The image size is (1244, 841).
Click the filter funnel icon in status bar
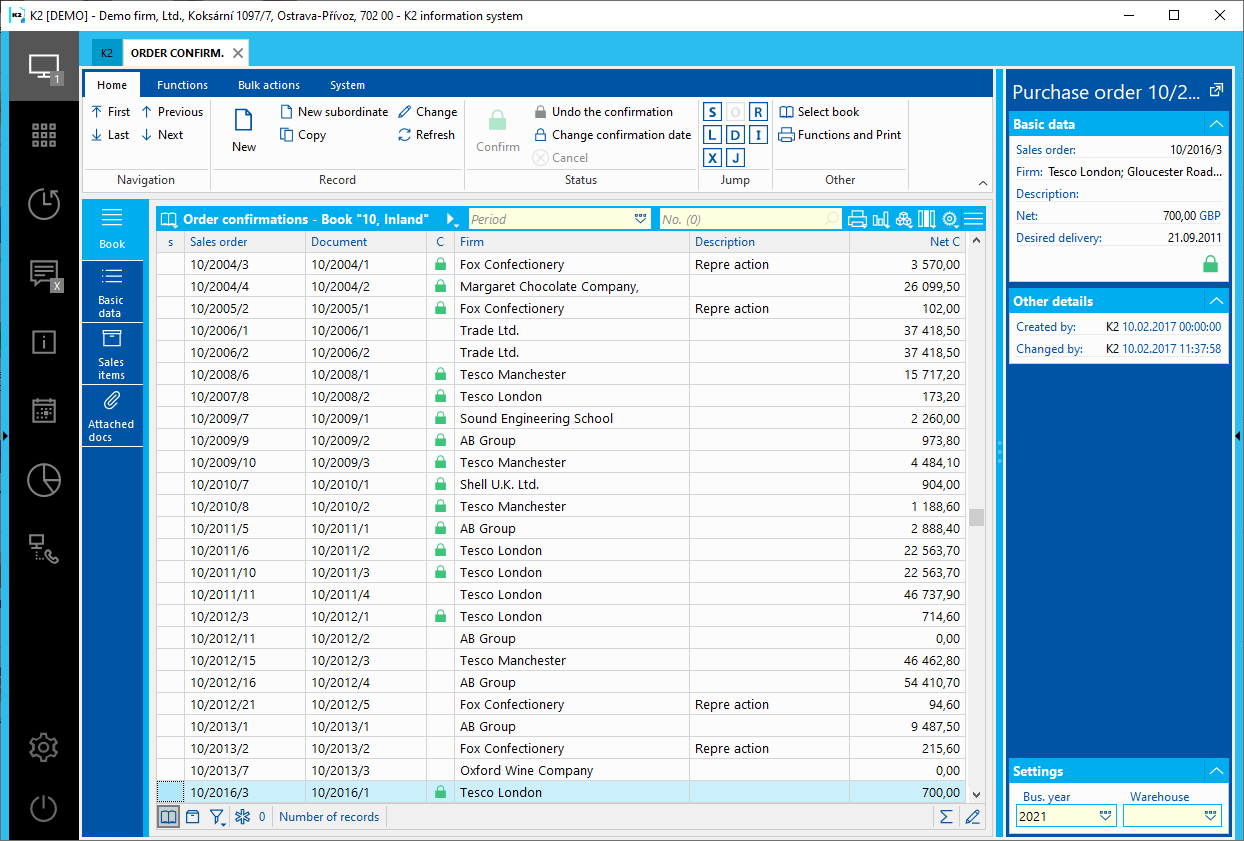pyautogui.click(x=217, y=817)
